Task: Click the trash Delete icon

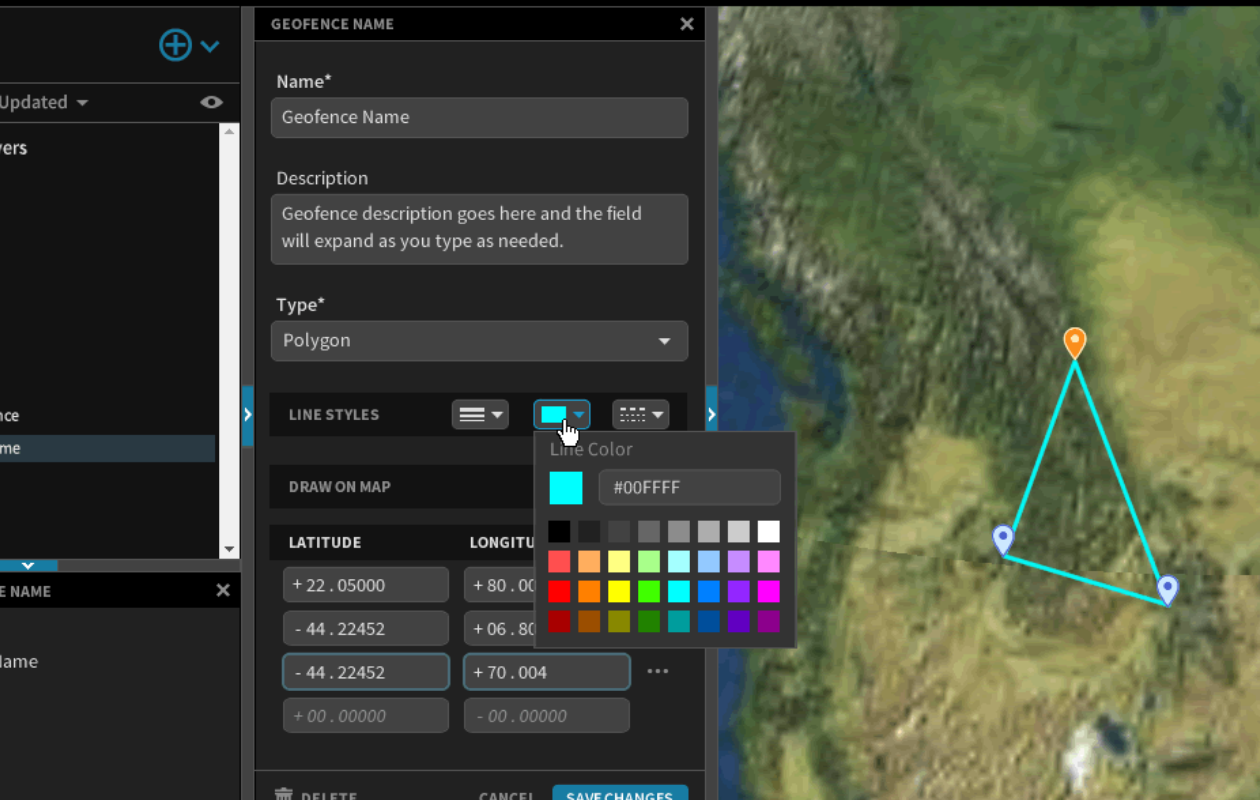Action: click(x=284, y=796)
